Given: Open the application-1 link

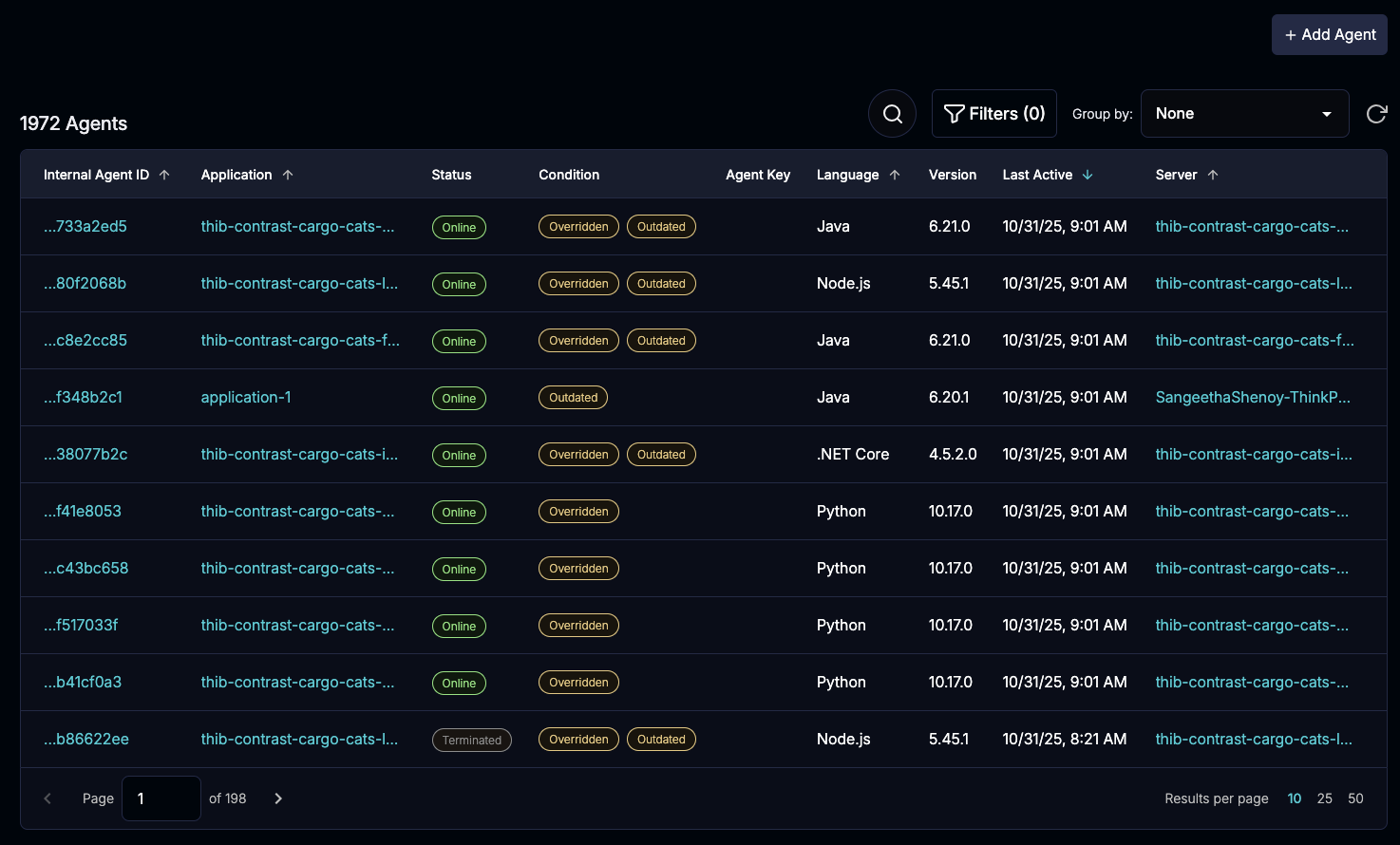Looking at the screenshot, I should point(245,397).
